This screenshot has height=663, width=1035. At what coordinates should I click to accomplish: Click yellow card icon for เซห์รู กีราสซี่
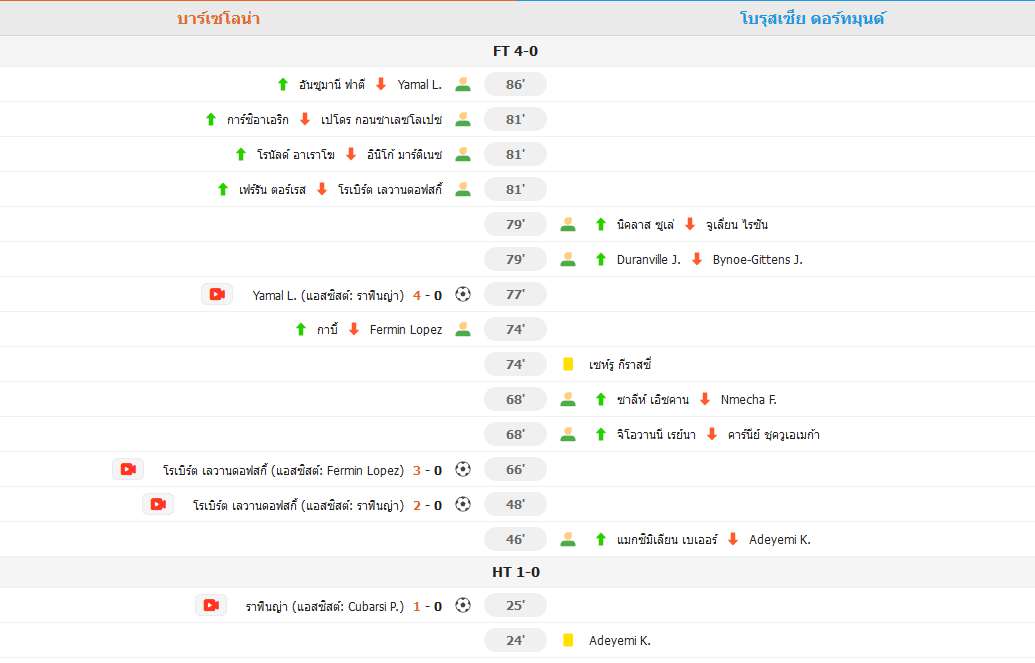point(568,365)
